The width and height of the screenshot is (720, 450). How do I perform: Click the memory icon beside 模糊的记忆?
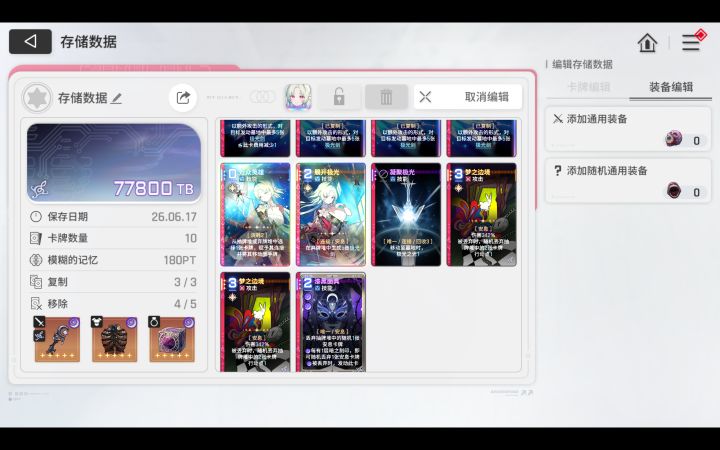click(36, 260)
